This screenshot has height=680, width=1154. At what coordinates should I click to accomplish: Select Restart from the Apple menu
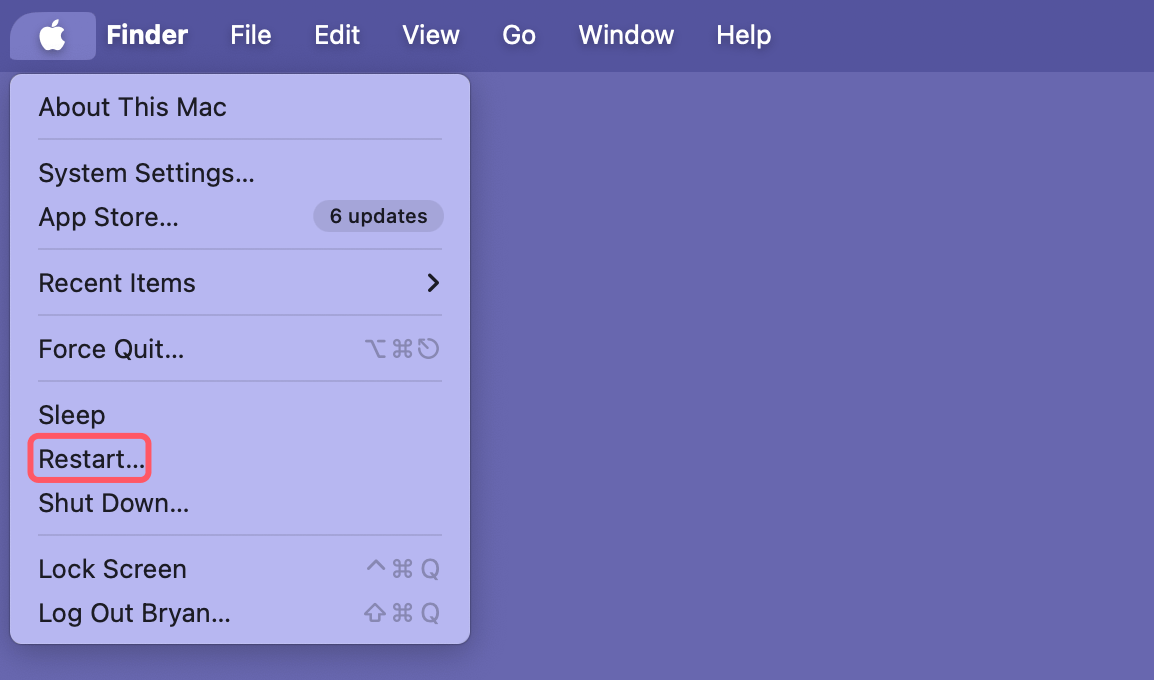point(91,459)
